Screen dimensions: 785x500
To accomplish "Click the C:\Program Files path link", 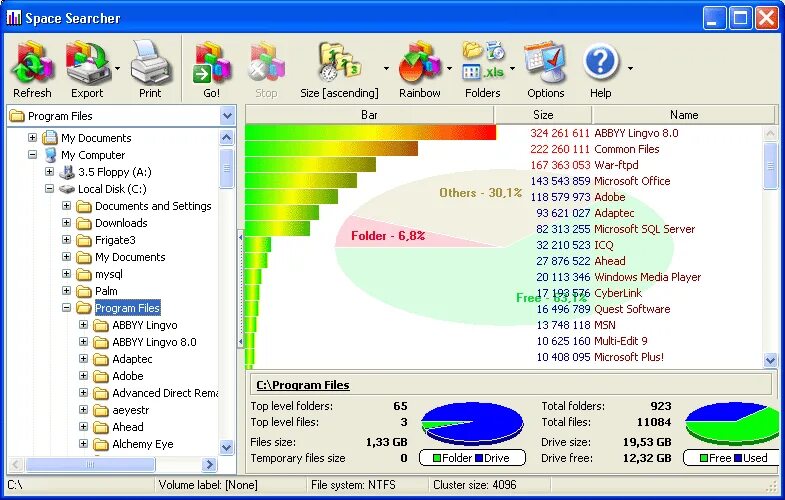I will point(303,385).
